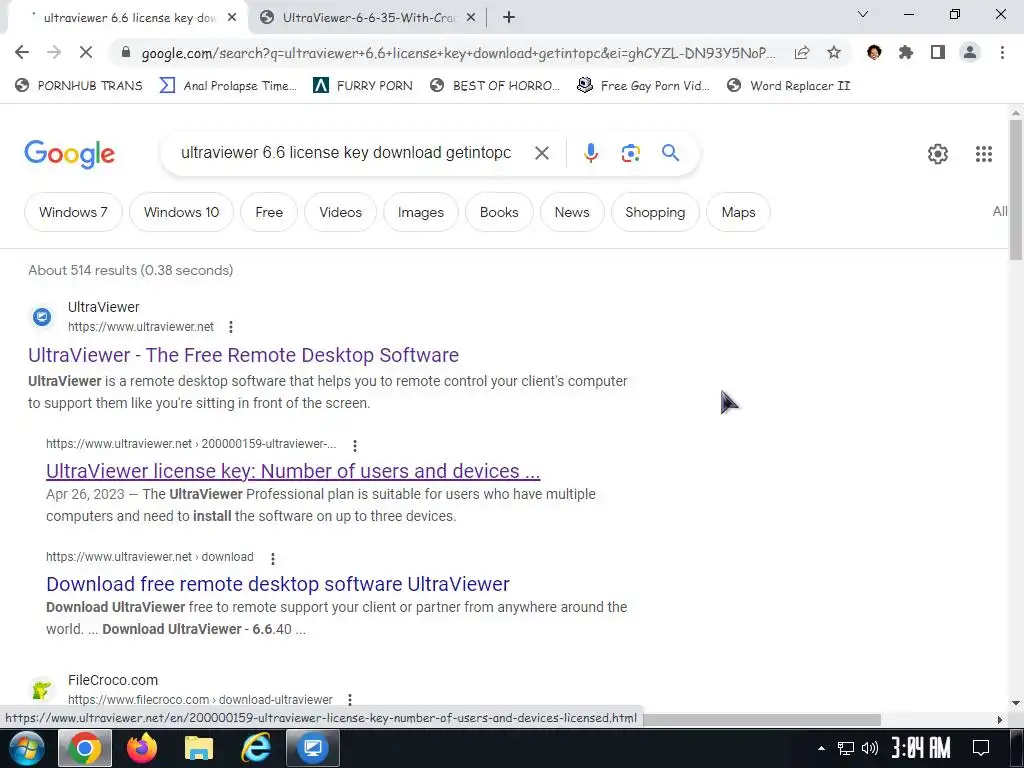The width and height of the screenshot is (1024, 768).
Task: Open options for download result
Action: [273, 558]
